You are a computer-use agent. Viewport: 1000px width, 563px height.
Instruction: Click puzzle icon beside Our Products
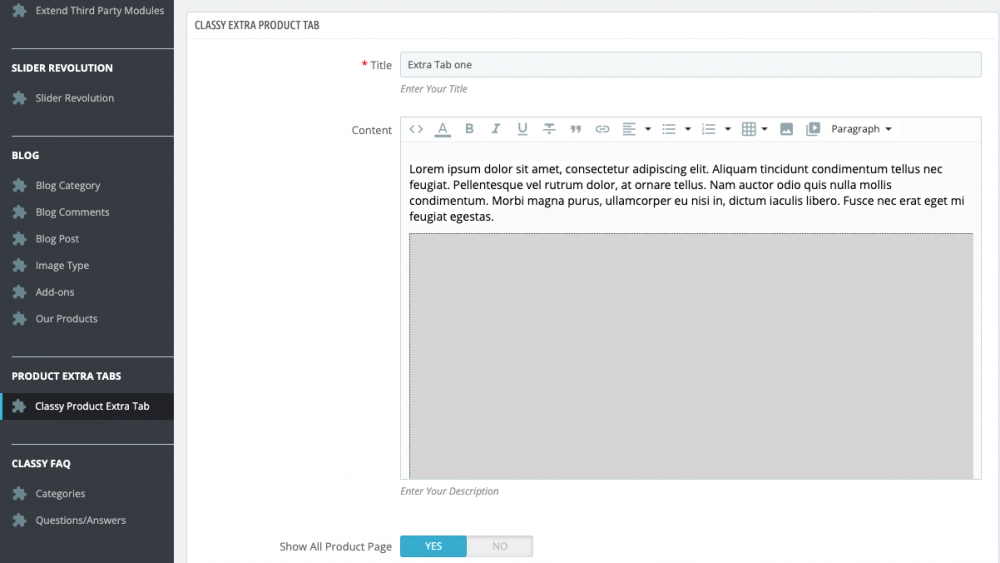tap(20, 319)
